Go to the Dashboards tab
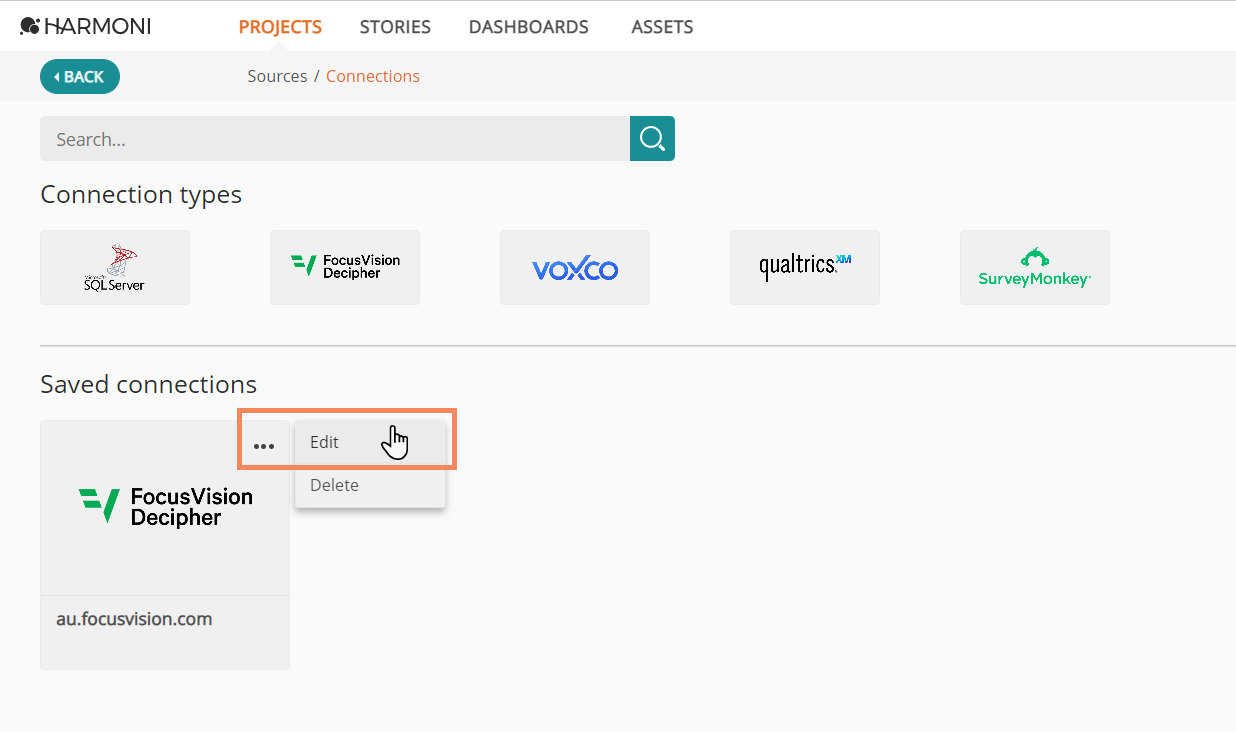This screenshot has height=732, width=1236. click(x=528, y=27)
